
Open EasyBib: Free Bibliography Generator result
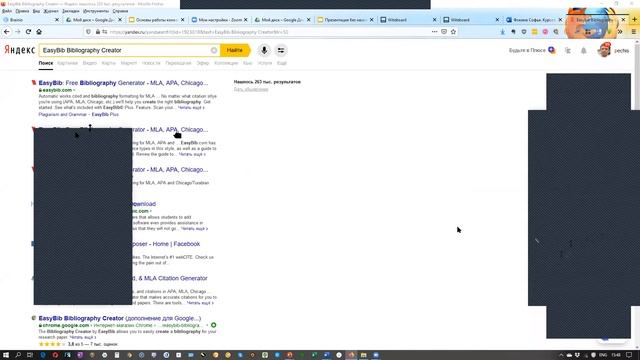123,83
